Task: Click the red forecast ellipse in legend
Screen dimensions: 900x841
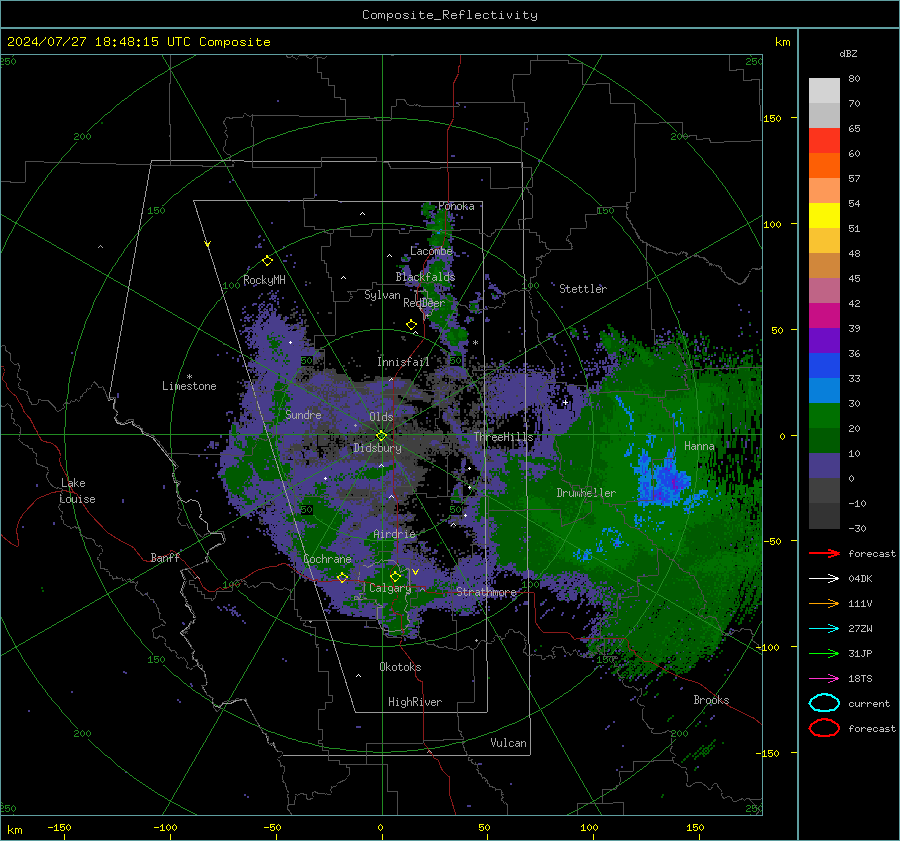Action: click(x=824, y=728)
